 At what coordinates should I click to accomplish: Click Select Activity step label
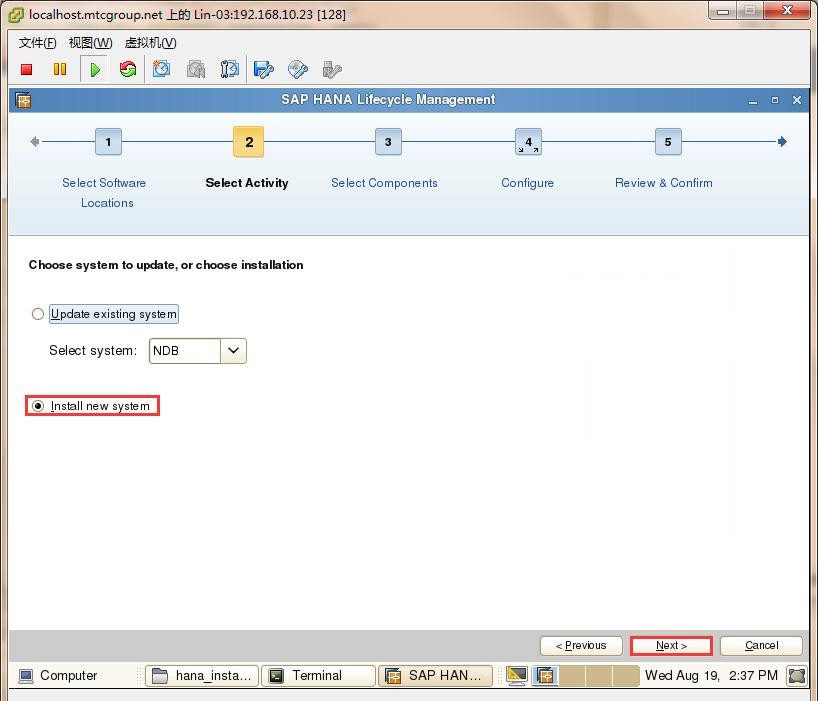247,183
